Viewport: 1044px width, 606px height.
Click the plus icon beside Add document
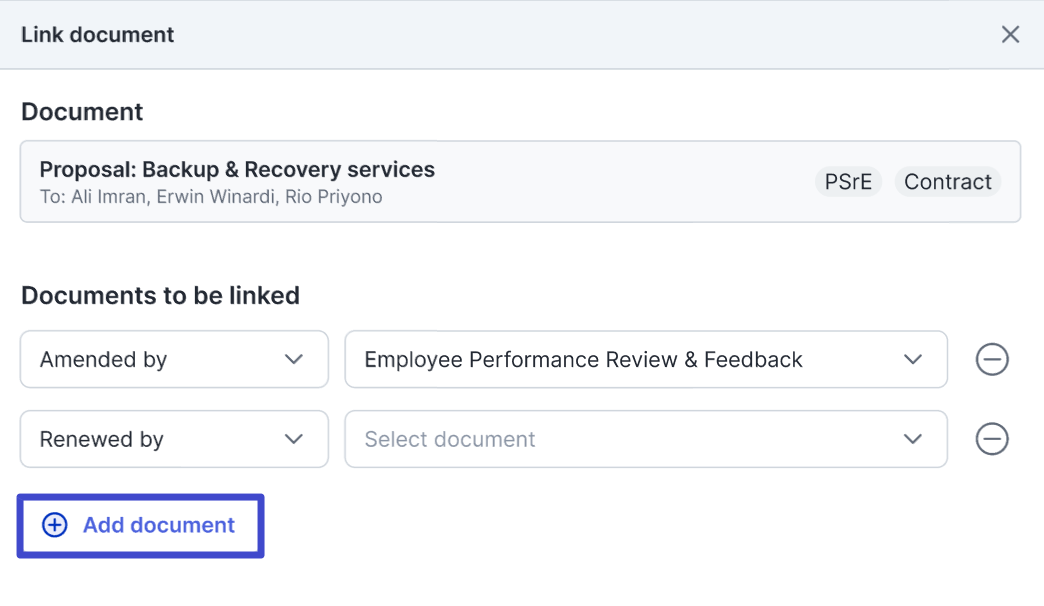[x=54, y=526]
